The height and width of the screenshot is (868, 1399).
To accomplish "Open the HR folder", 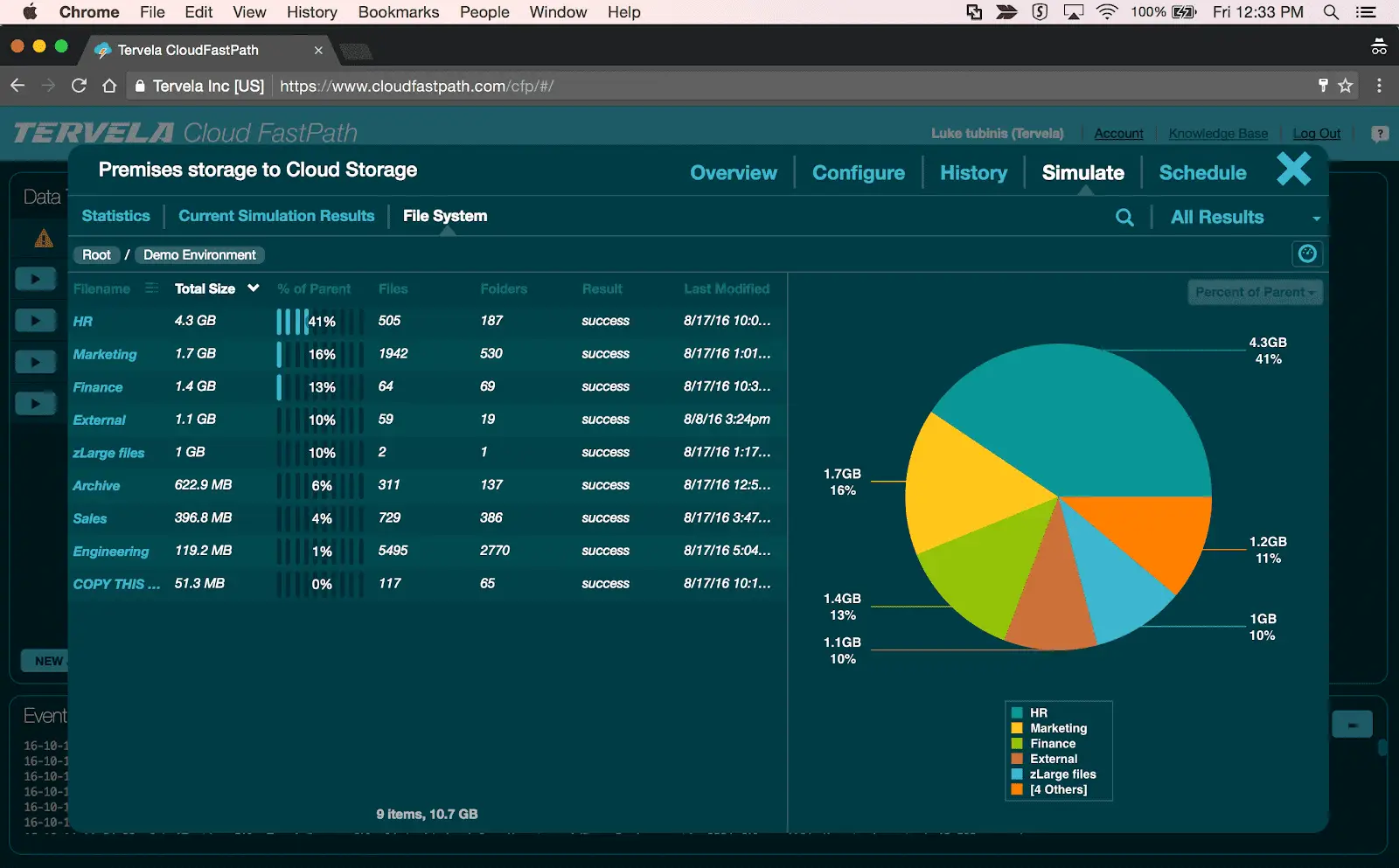I will pos(83,322).
